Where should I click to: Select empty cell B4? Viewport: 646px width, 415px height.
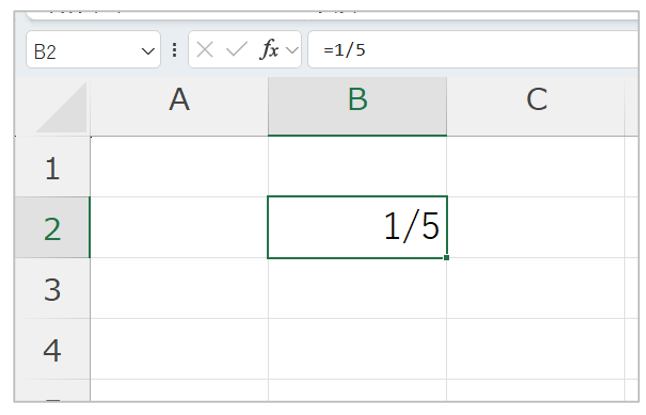tap(357, 349)
